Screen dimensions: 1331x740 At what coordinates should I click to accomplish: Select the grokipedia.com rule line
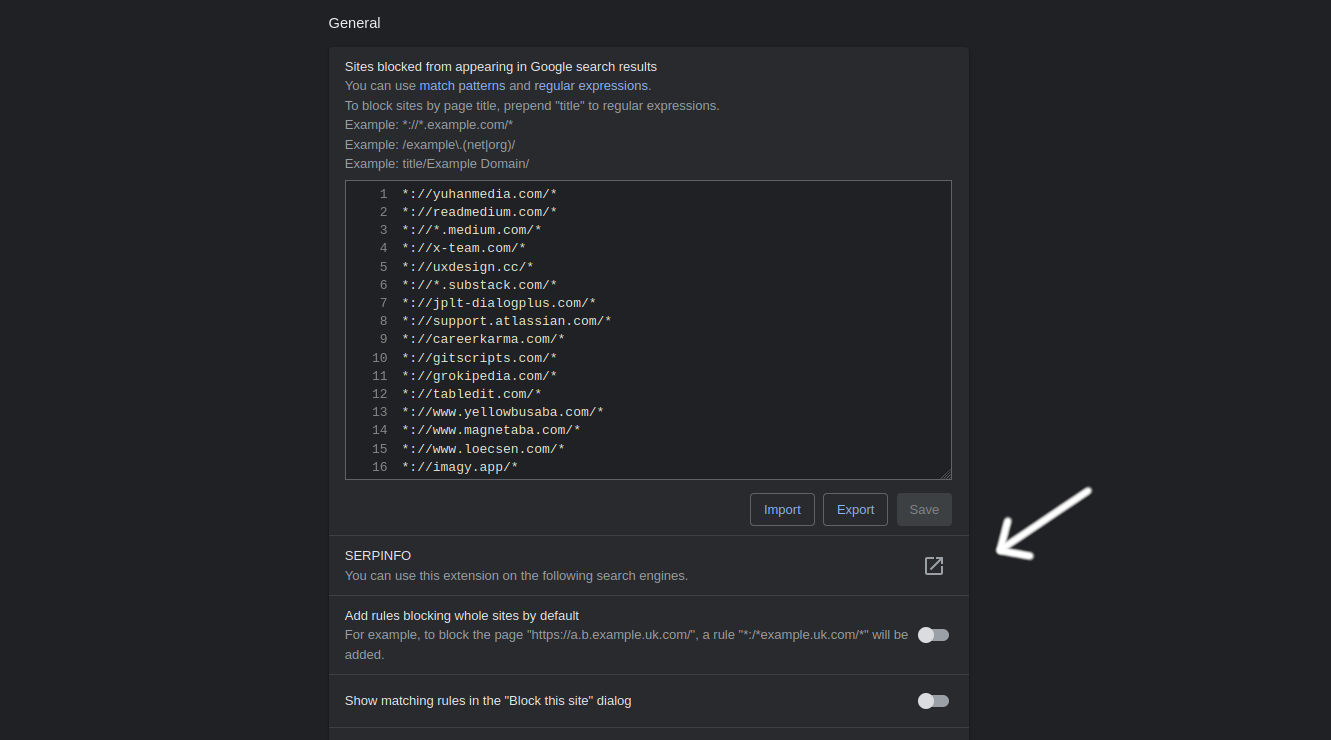tap(479, 376)
